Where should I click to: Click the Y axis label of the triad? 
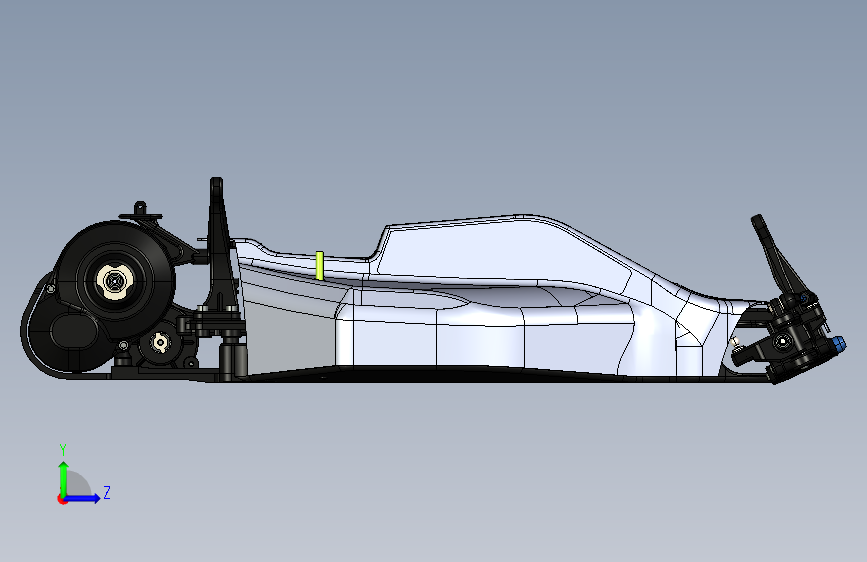click(x=63, y=449)
